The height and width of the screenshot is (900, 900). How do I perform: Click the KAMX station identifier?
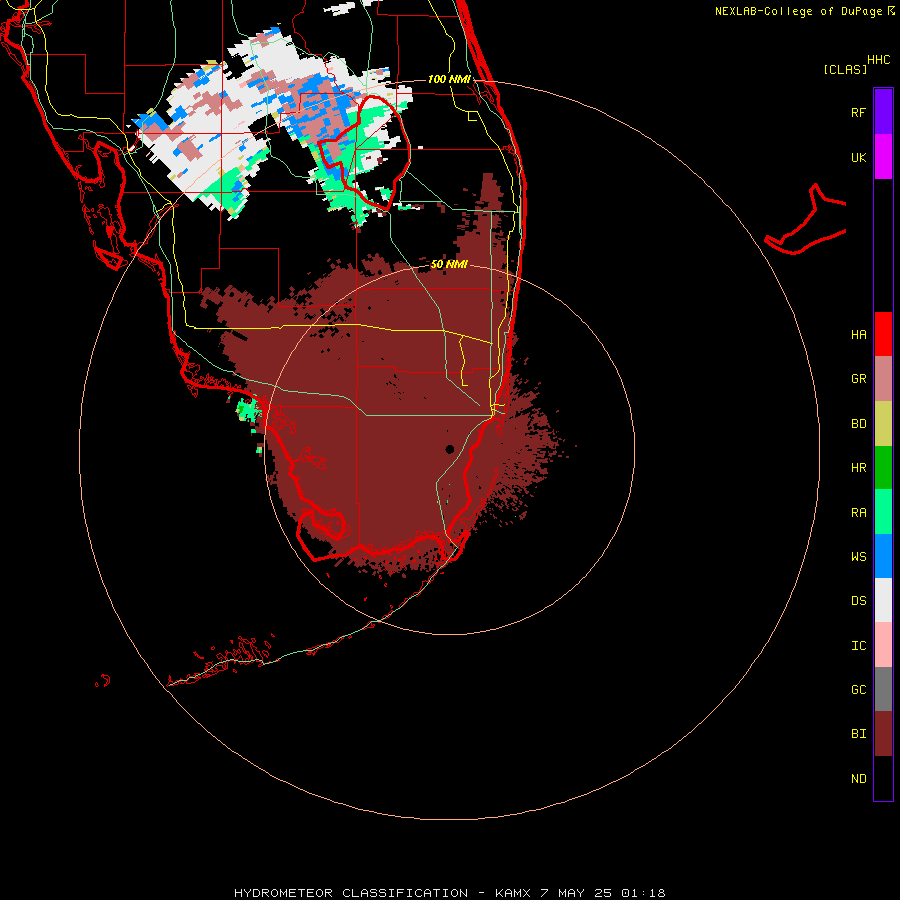tap(513, 893)
